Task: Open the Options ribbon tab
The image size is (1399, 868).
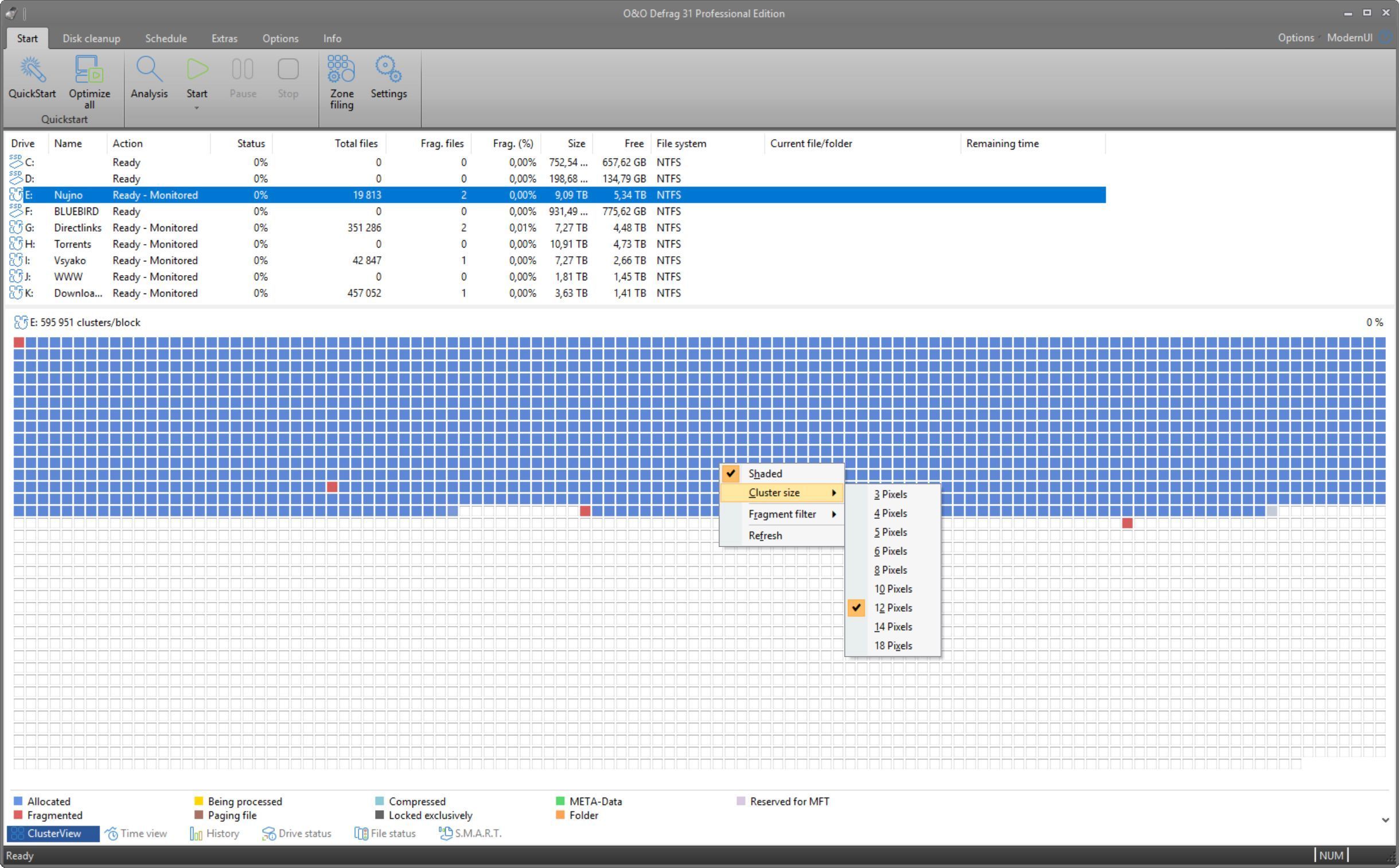Action: point(280,38)
